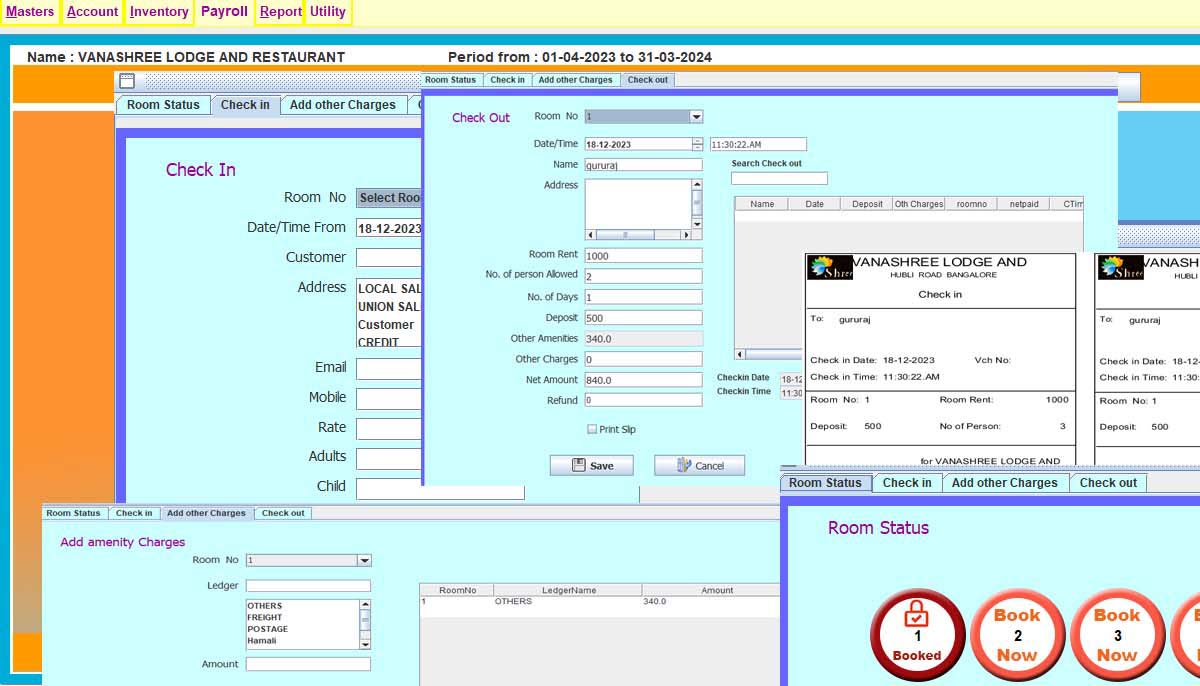The height and width of the screenshot is (686, 1200).
Task: Open the Utility menu
Action: tap(327, 12)
